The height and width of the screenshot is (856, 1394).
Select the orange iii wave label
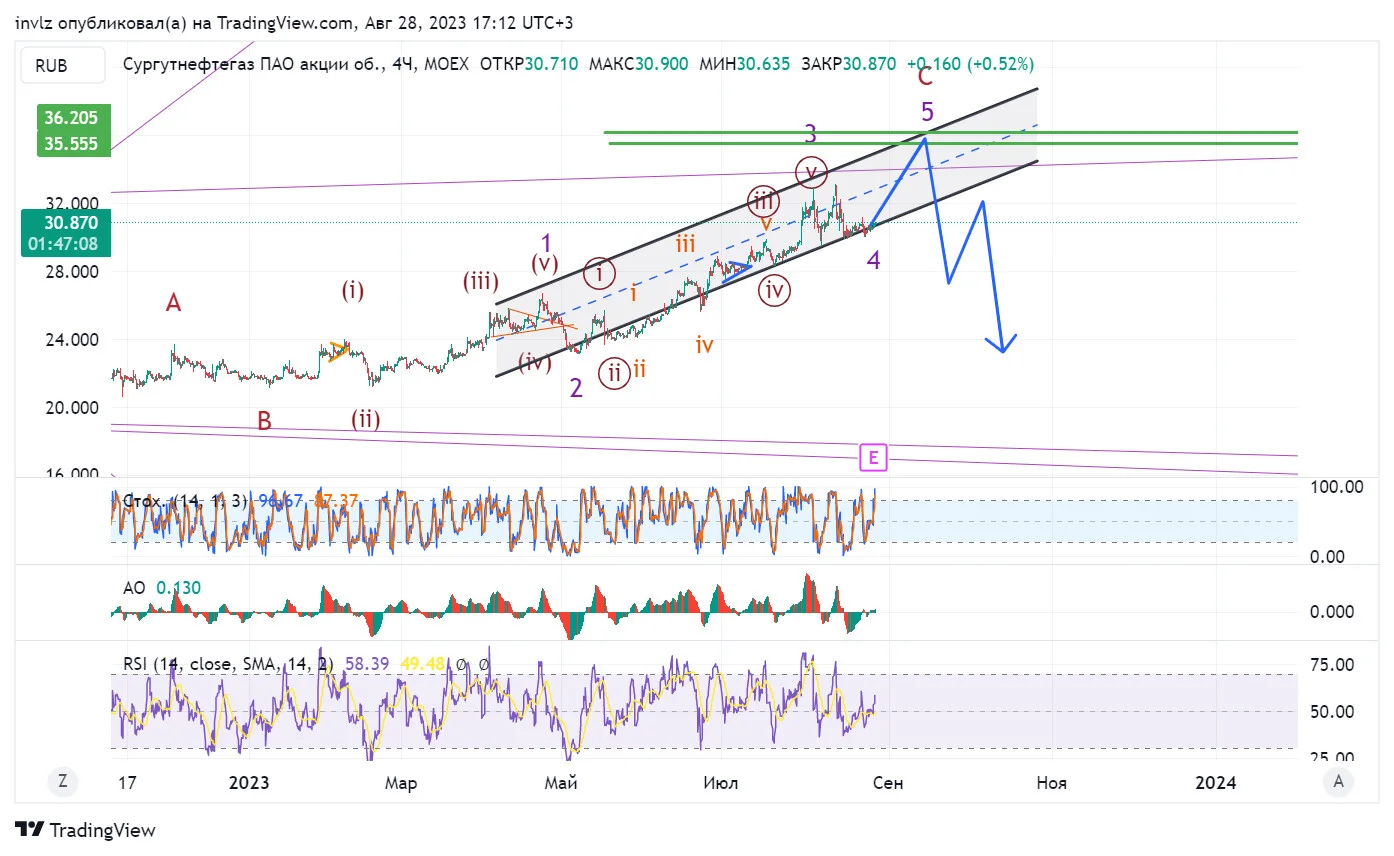tap(685, 243)
